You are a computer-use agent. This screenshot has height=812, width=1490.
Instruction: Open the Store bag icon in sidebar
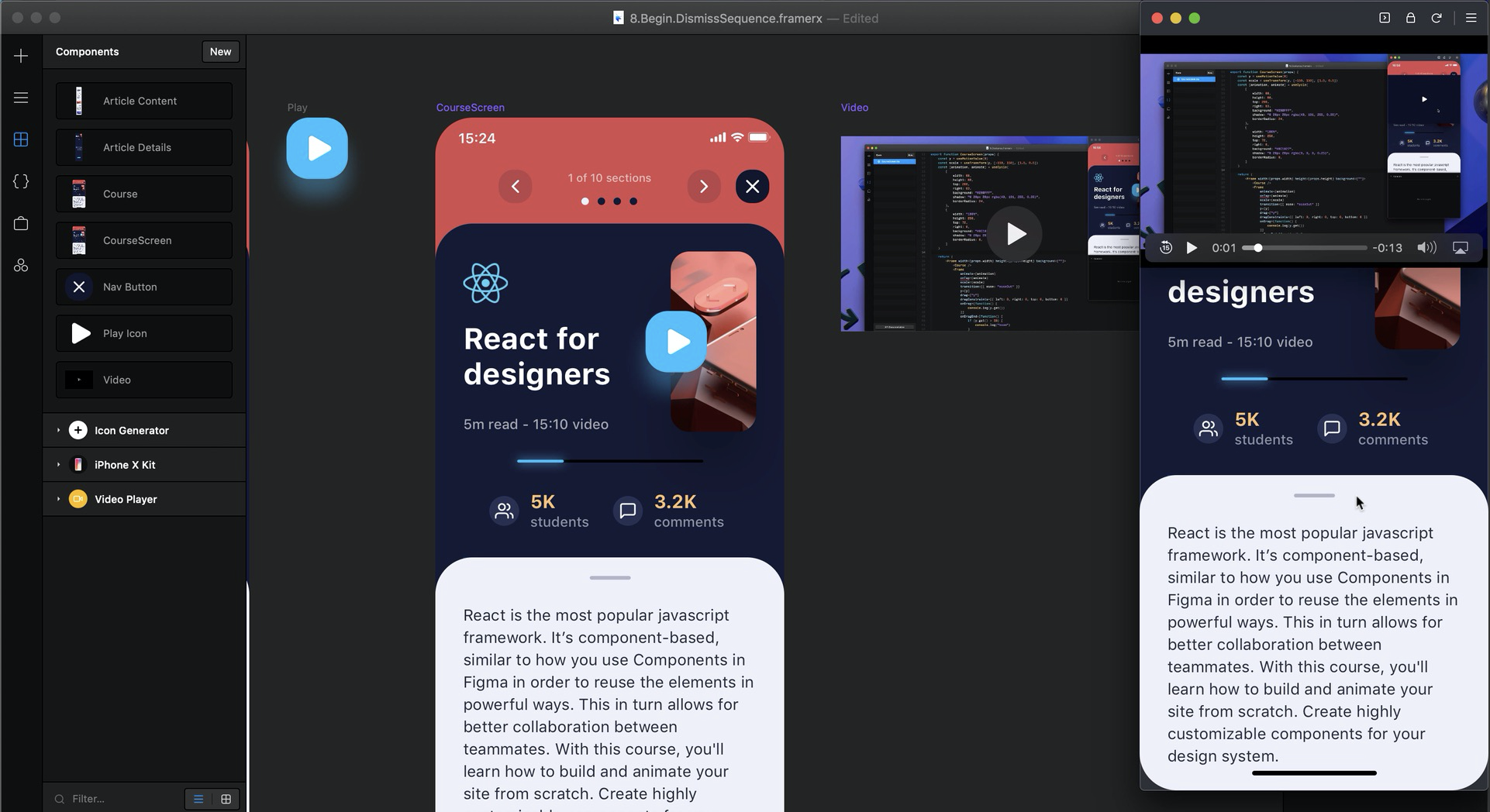click(x=21, y=223)
